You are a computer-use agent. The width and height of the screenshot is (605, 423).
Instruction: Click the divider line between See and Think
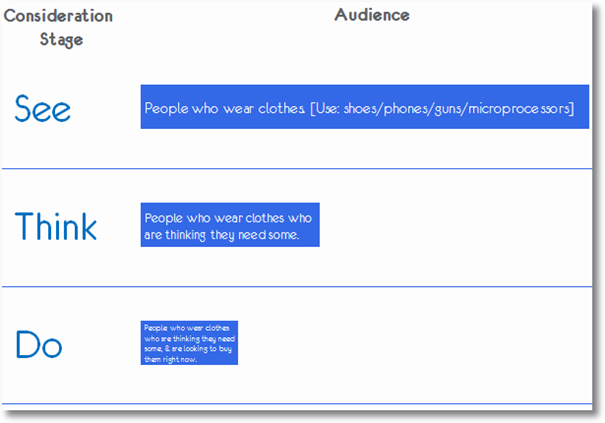coord(300,169)
